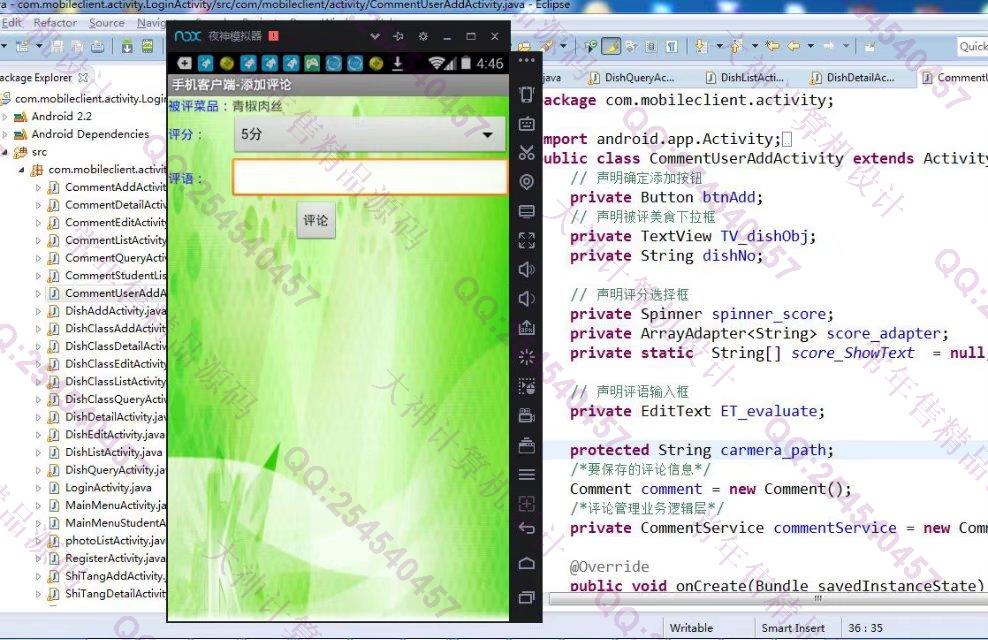Click the carmera_path variable in code
Image resolution: width=988 pixels, height=640 pixels.
(x=773, y=450)
